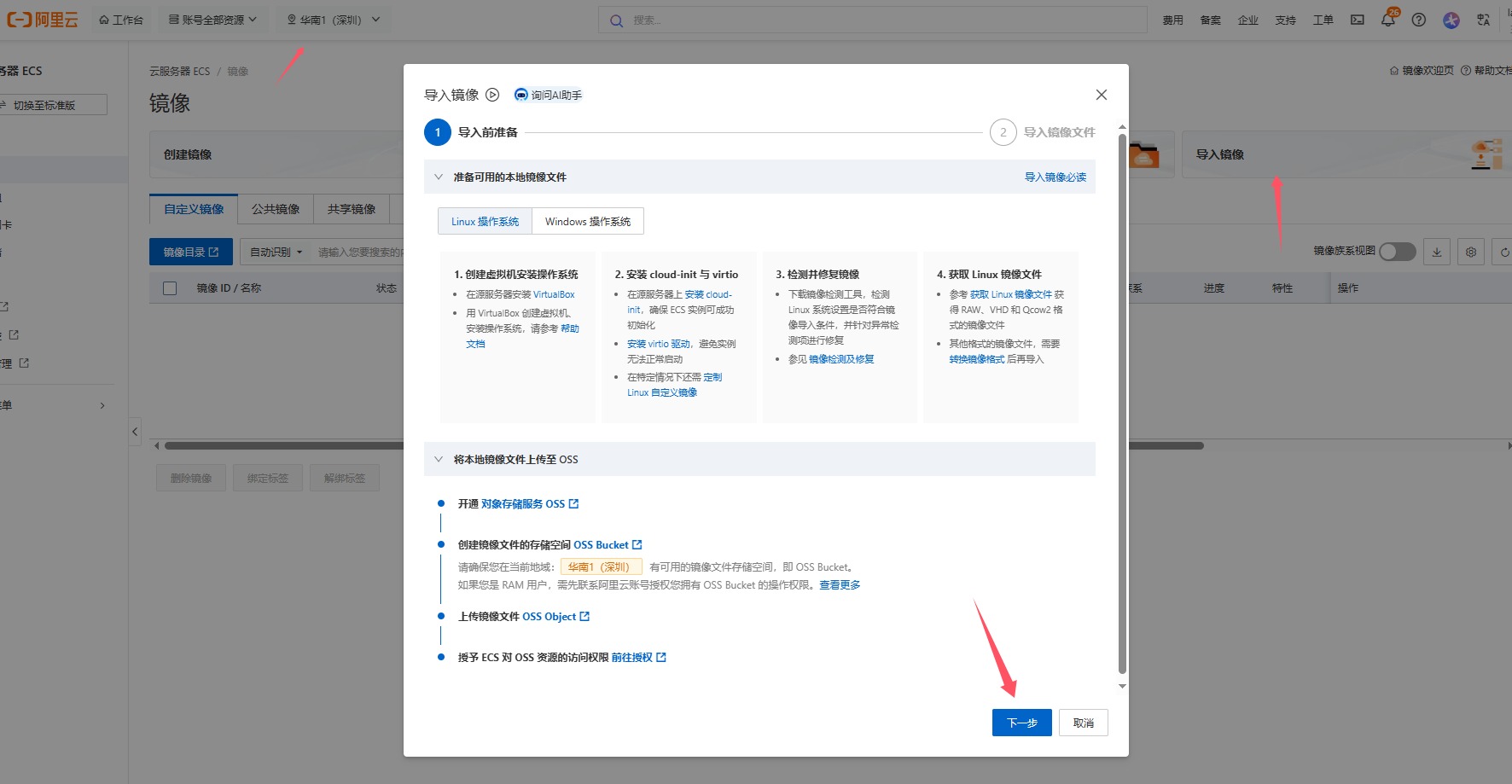
Task: Click the Alibaba Cloud logo
Action: point(43,20)
